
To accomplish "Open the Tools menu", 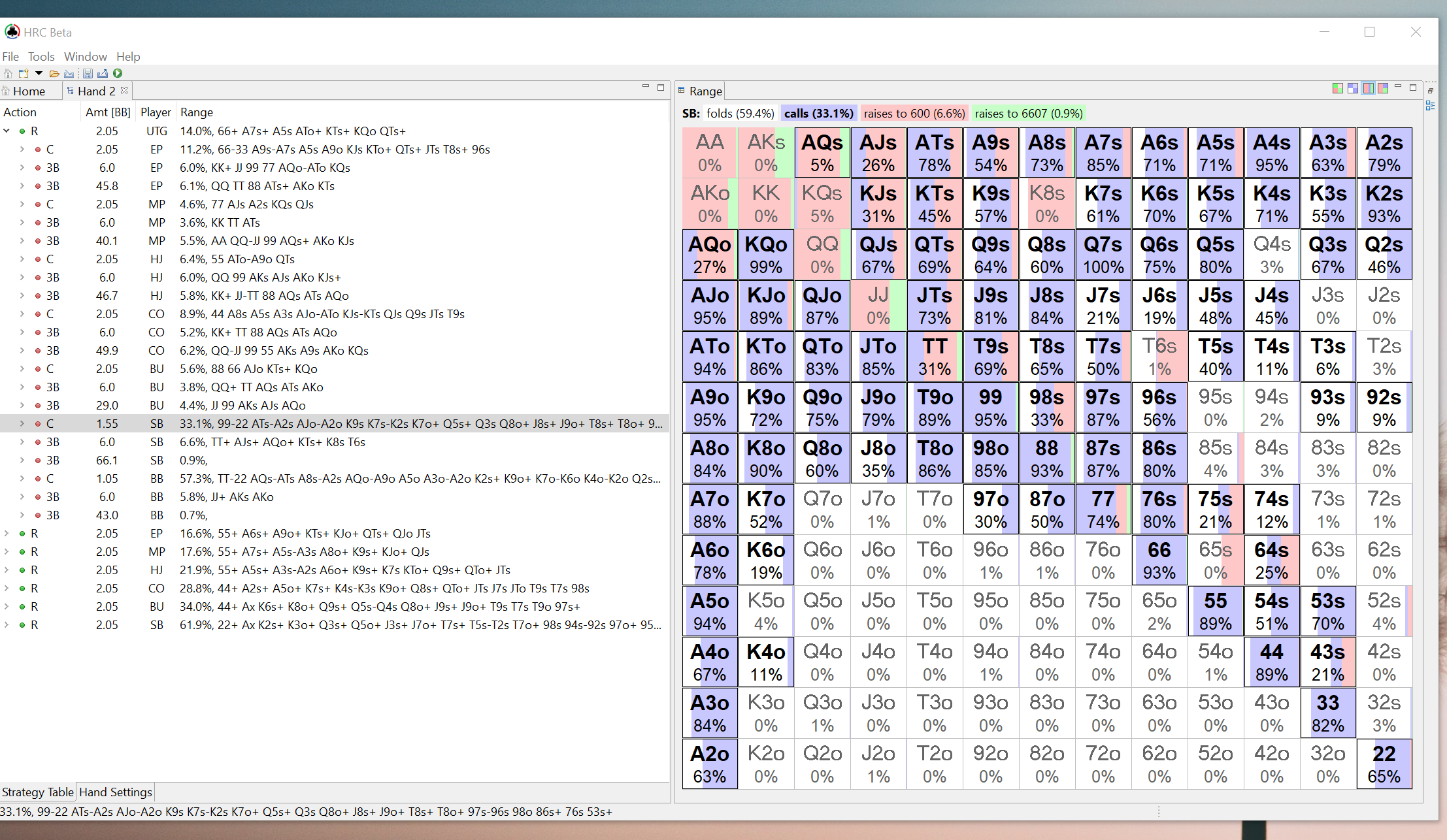I will click(41, 57).
